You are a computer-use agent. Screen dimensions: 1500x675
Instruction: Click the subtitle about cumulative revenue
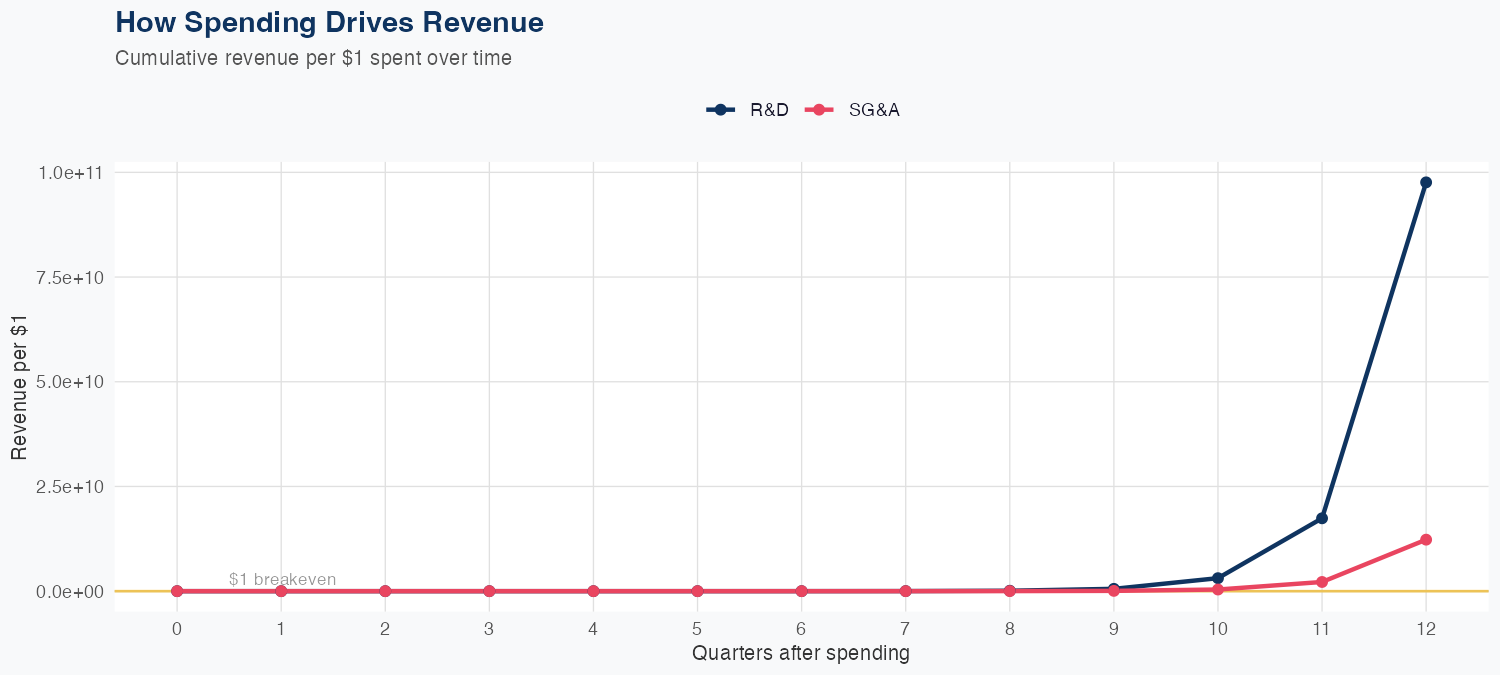tap(313, 58)
